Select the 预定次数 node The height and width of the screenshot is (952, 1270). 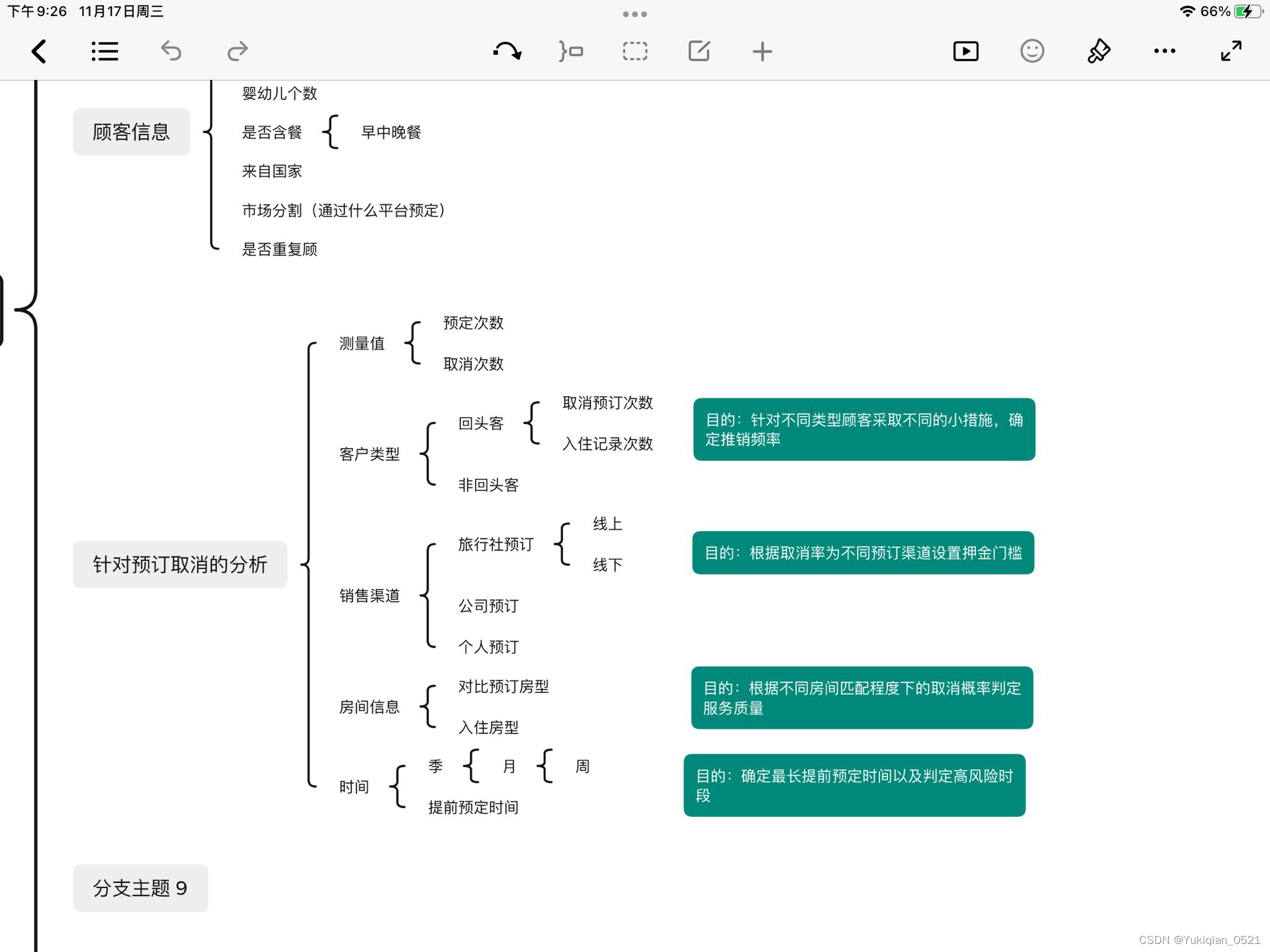coord(474,323)
